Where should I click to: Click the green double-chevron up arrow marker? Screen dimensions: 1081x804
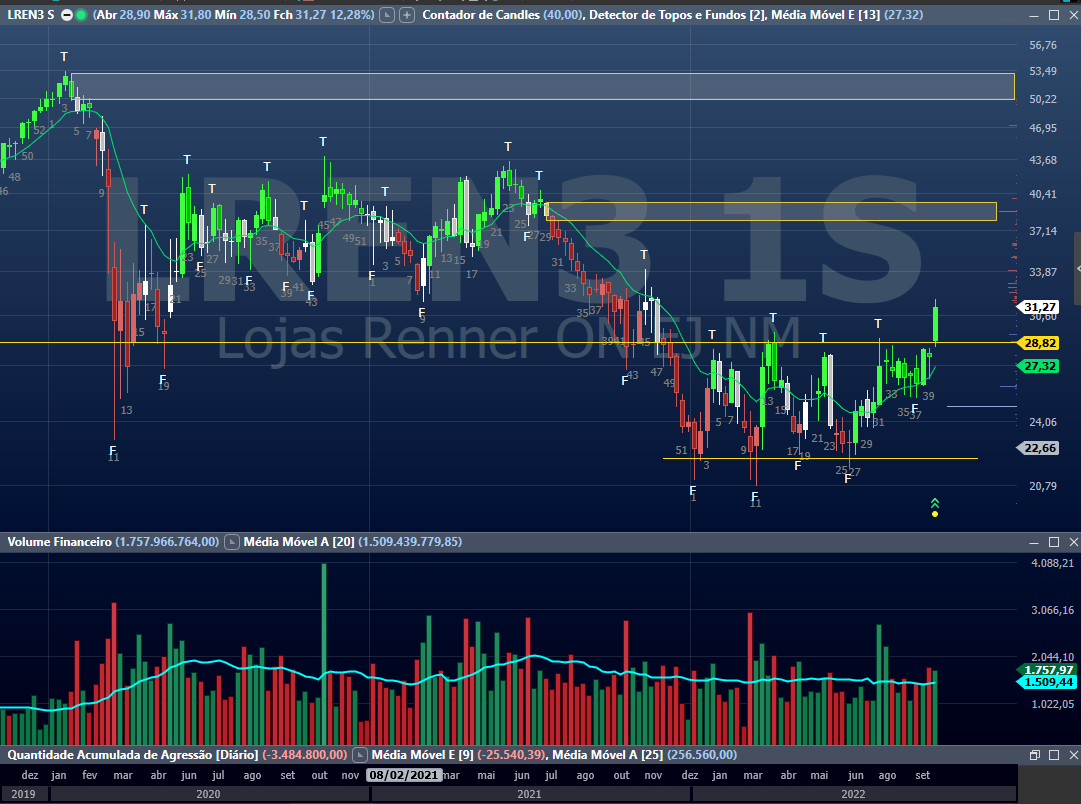coord(935,503)
